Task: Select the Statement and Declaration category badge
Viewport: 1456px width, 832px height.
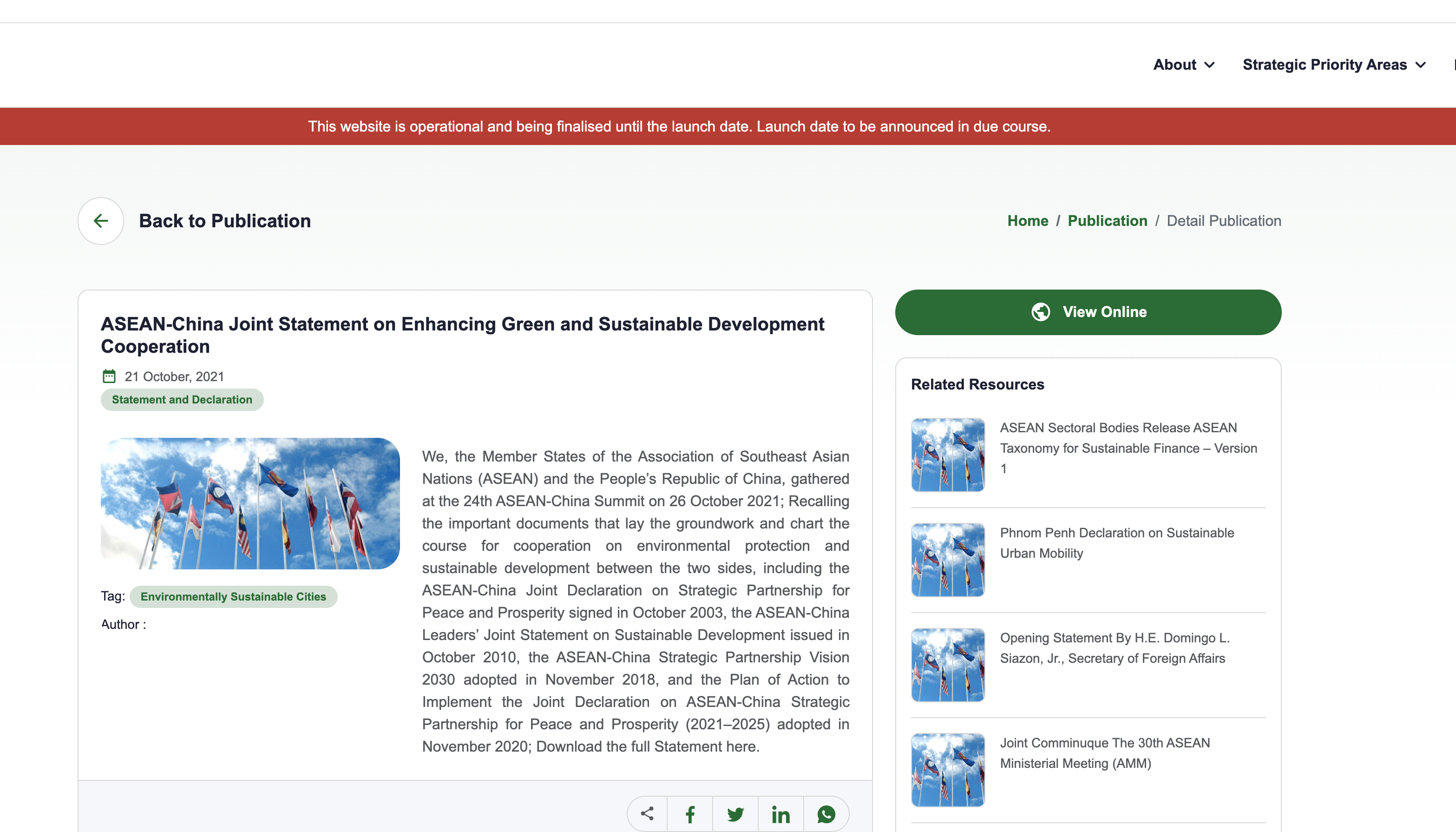Action: coord(182,399)
